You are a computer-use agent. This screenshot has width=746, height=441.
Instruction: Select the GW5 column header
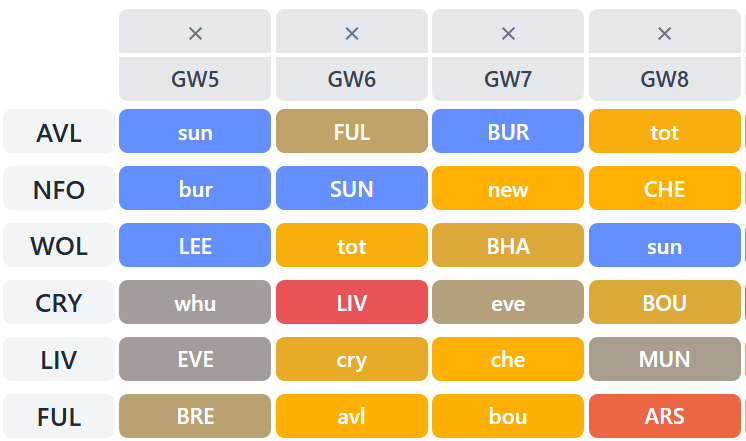(x=195, y=79)
